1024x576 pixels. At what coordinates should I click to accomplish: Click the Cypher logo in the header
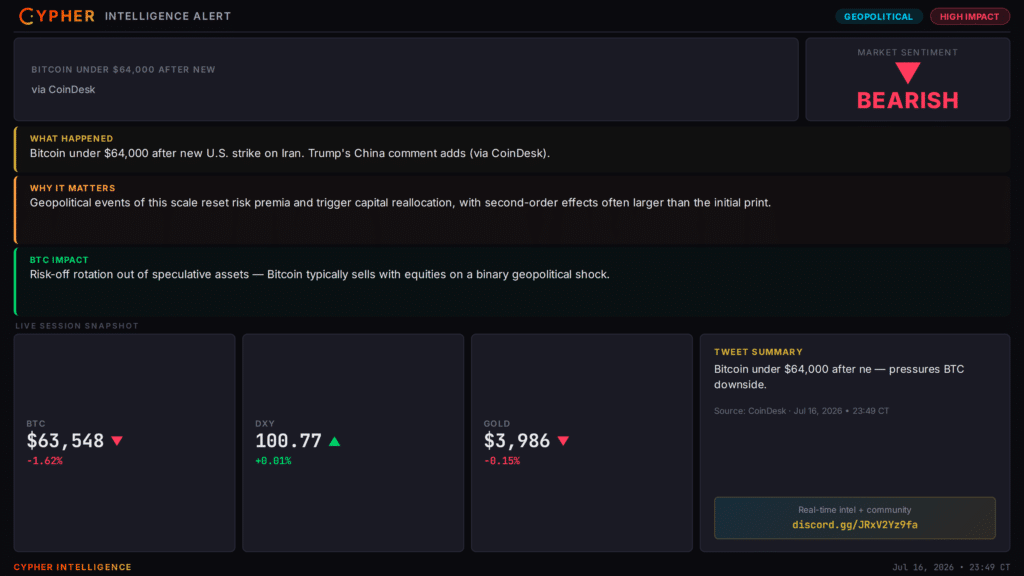tap(57, 16)
